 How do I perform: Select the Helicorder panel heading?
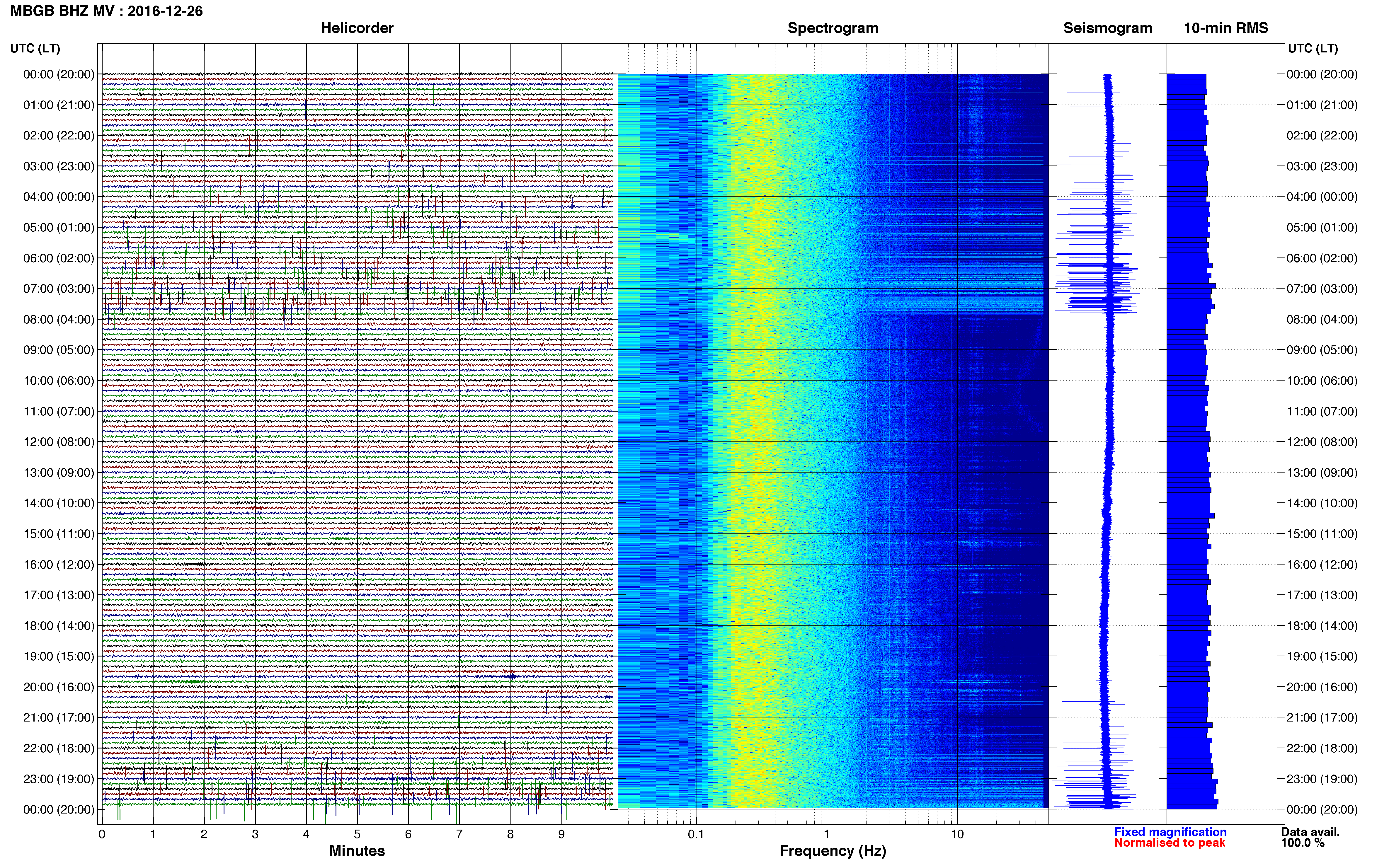click(x=357, y=28)
